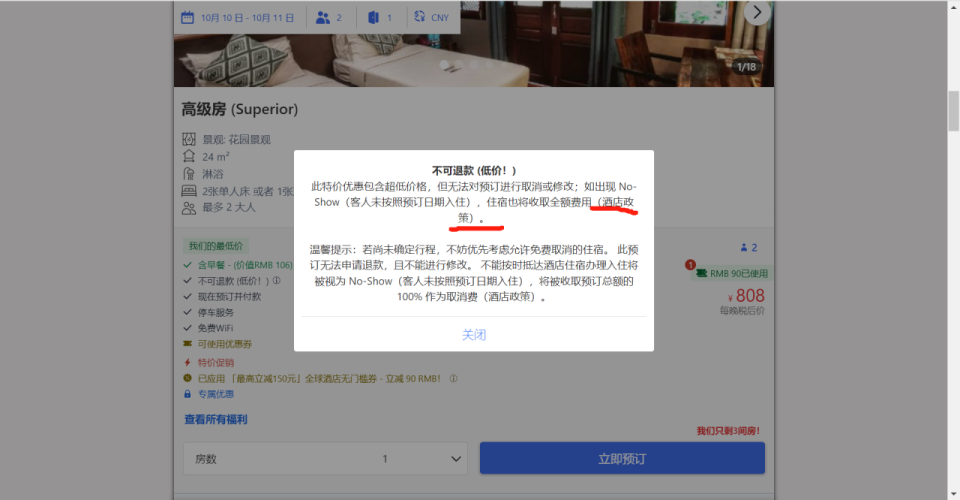Click the 立即预订 book now button

[x=622, y=458]
